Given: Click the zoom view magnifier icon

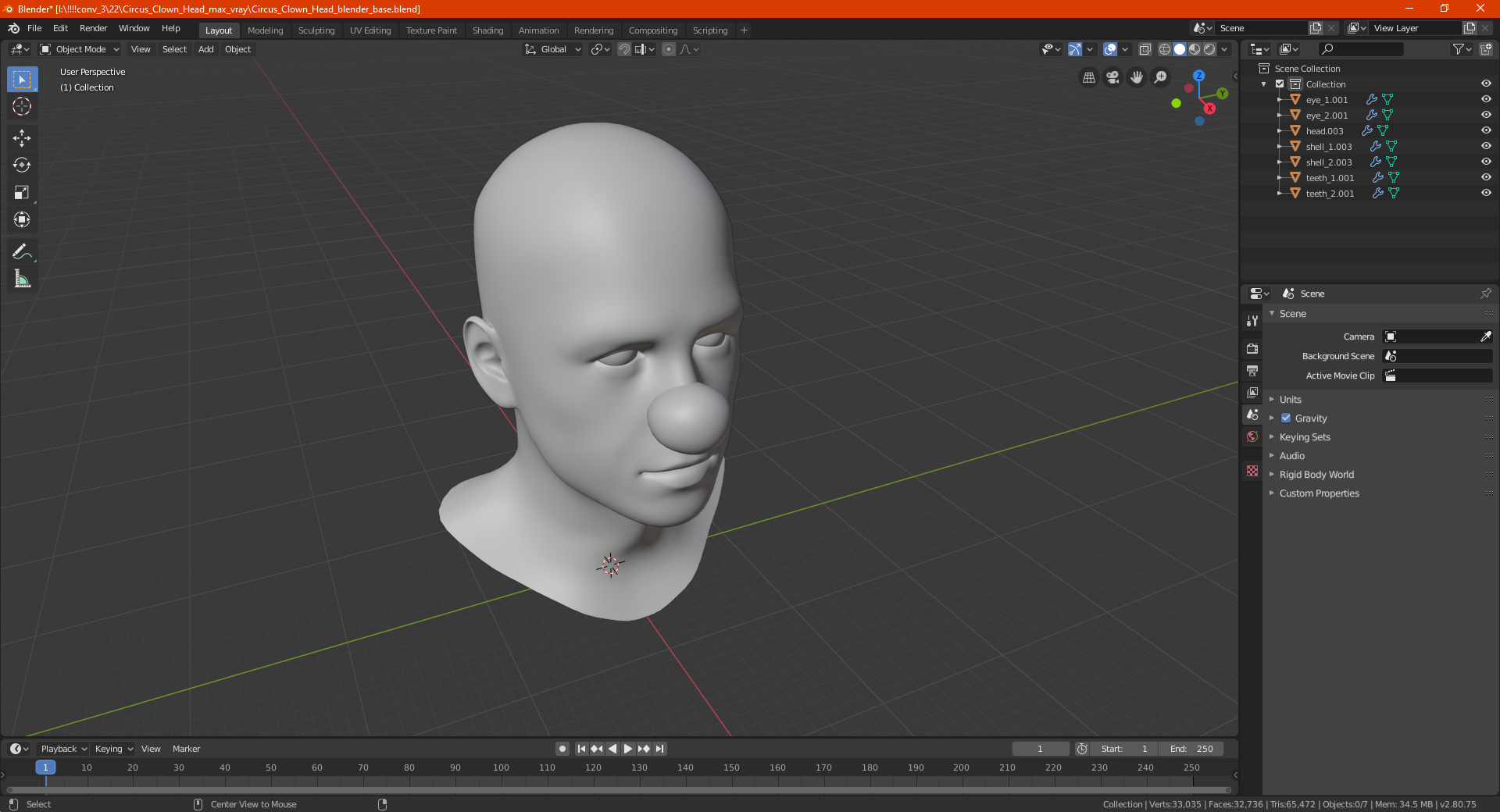Looking at the screenshot, I should (x=1161, y=77).
